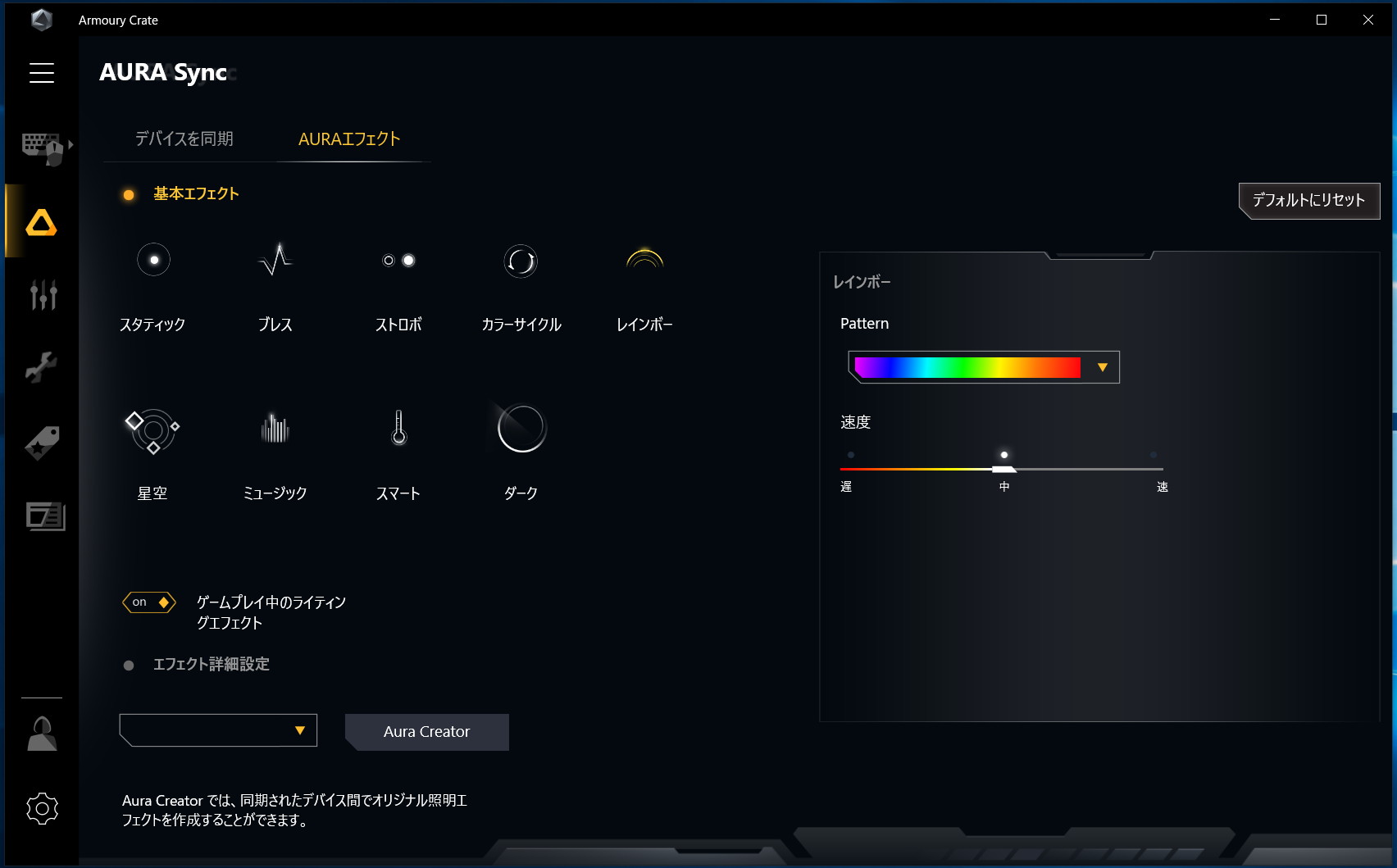Close the Armoury Crate window
The image size is (1397, 868).
pos(1368,20)
